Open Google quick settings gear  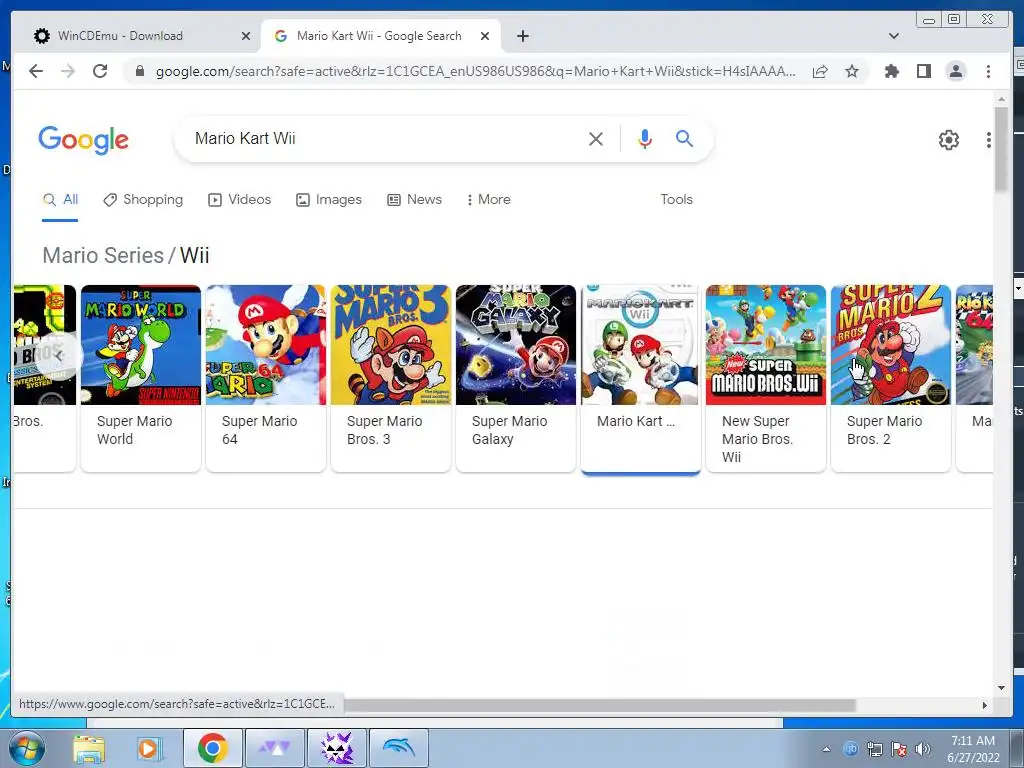click(x=948, y=139)
